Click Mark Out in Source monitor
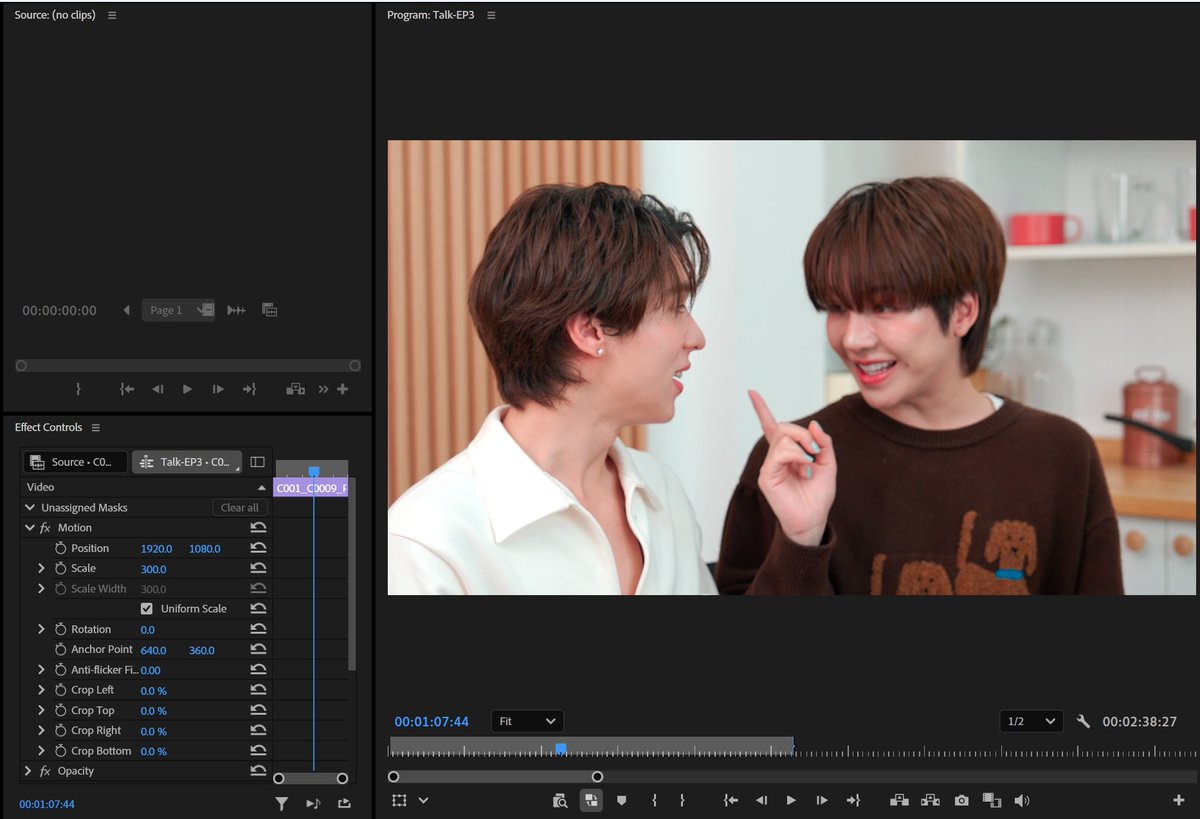The width and height of the screenshot is (1200, 819). click(x=78, y=389)
